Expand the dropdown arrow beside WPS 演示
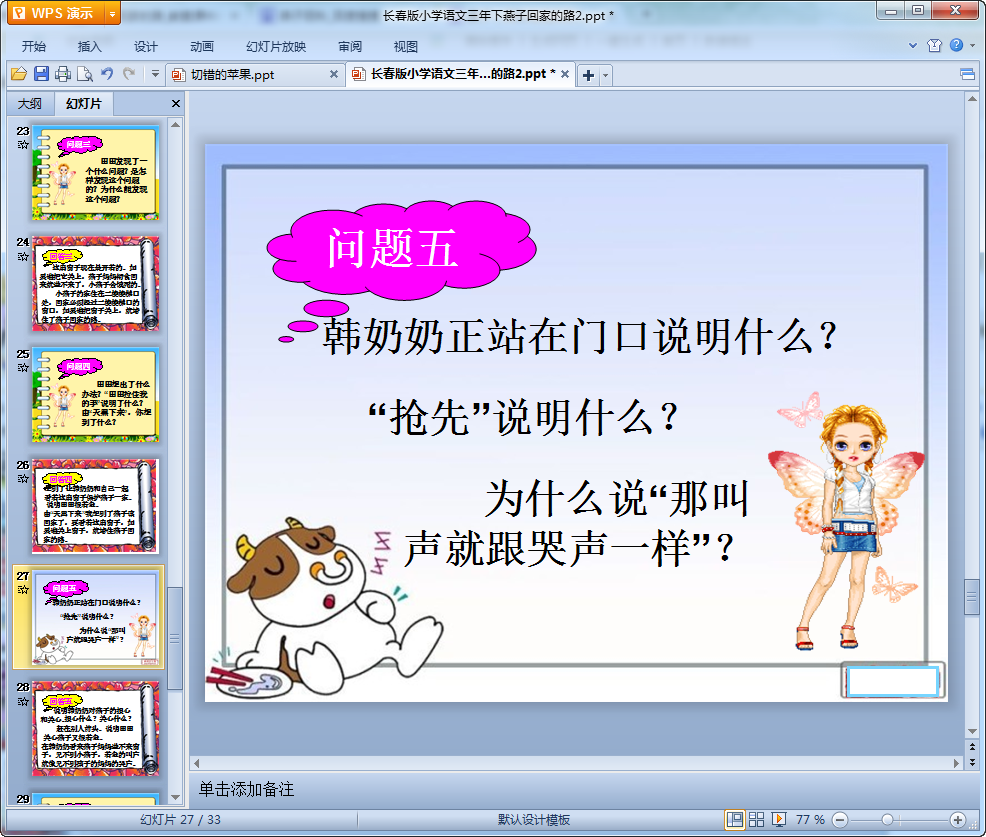 click(x=113, y=13)
